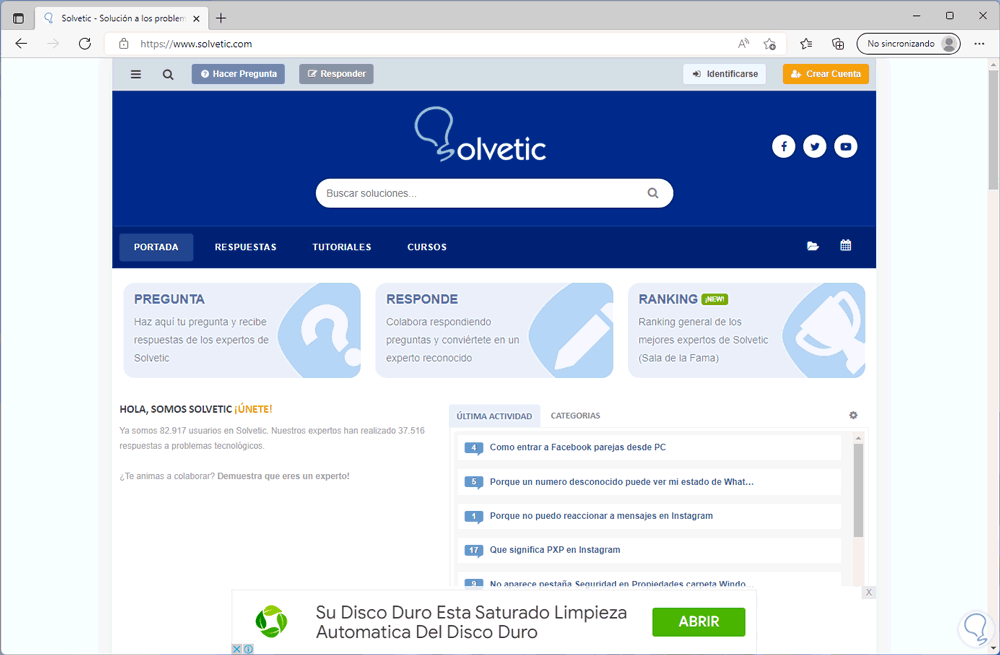Select the CURSOS menu item
The width and height of the screenshot is (1000, 655).
point(427,247)
